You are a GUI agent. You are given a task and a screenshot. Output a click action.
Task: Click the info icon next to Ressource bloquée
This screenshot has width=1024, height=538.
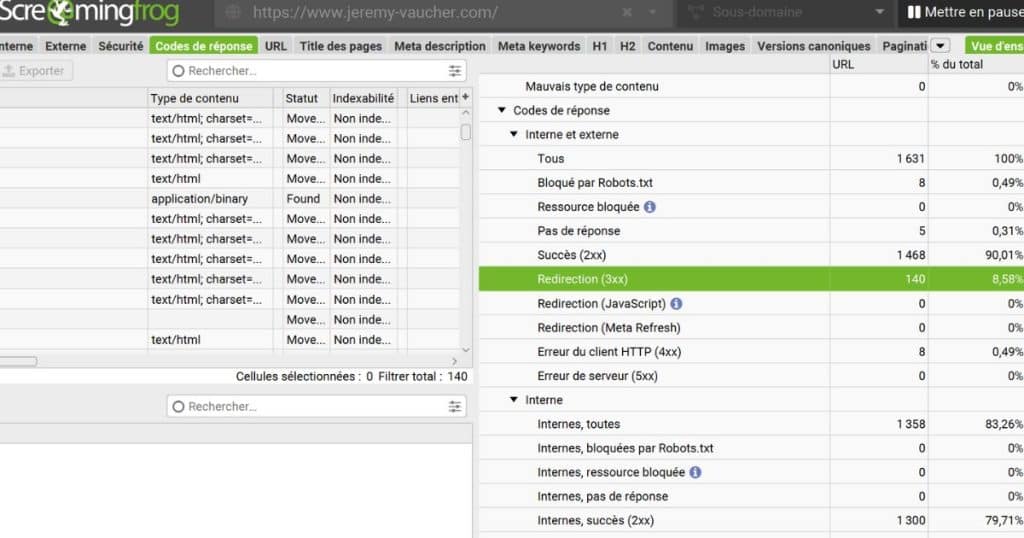[650, 207]
